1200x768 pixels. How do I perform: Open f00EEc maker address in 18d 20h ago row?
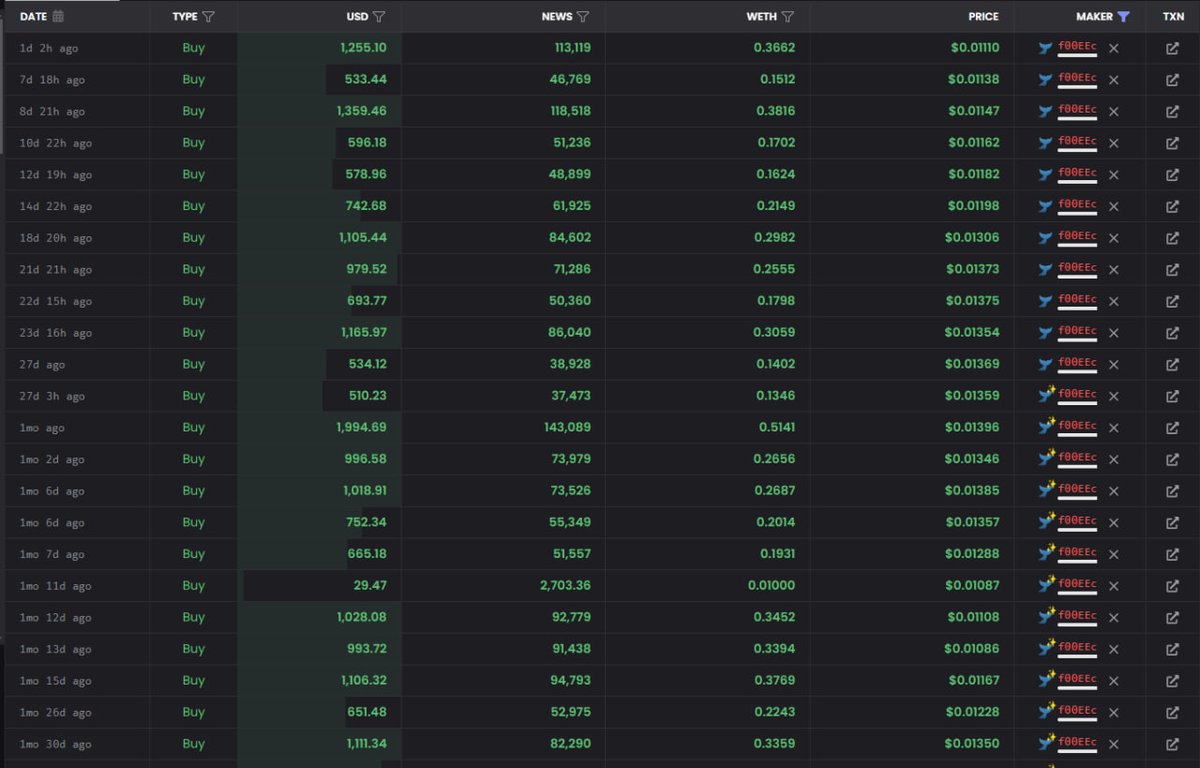pyautogui.click(x=1077, y=237)
